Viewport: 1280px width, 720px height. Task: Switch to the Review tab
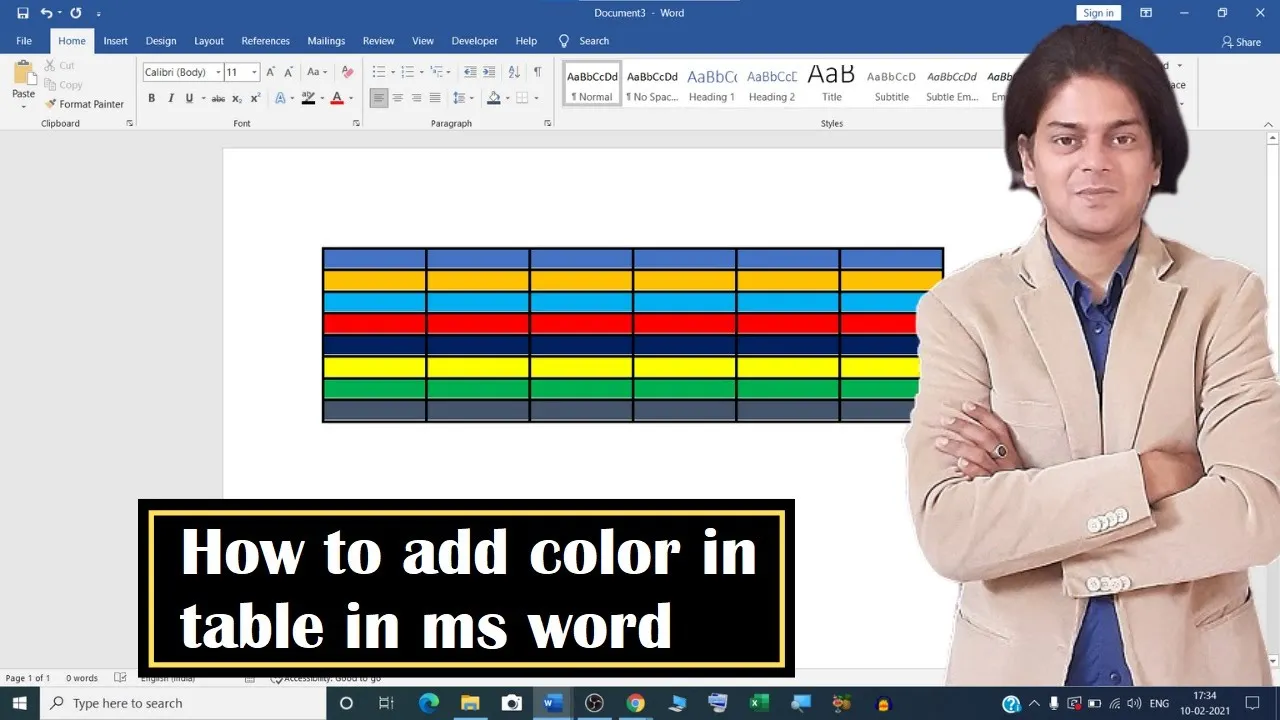pos(378,41)
